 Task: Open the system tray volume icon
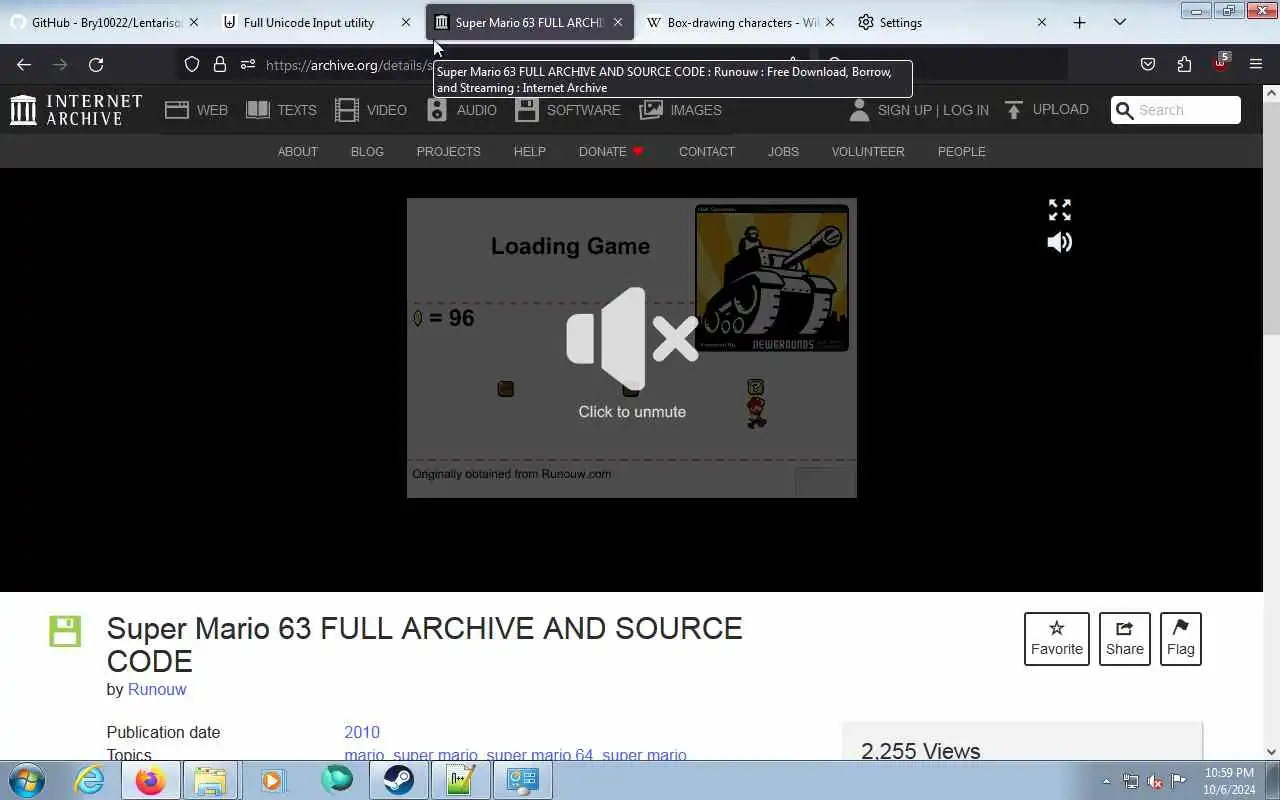click(x=1155, y=781)
